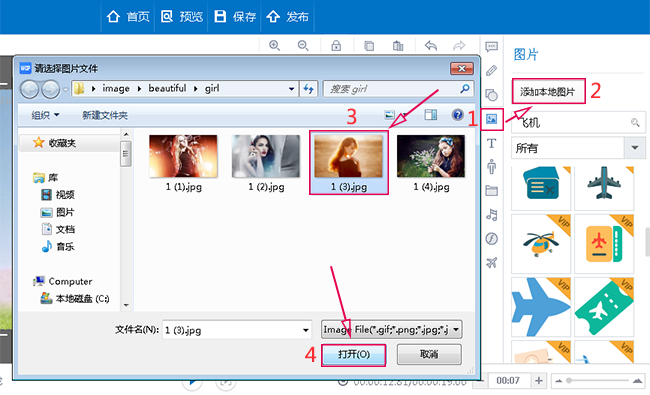Open the Image File type filter dropdown
Viewport: 650px width, 395px height.
click(x=392, y=330)
